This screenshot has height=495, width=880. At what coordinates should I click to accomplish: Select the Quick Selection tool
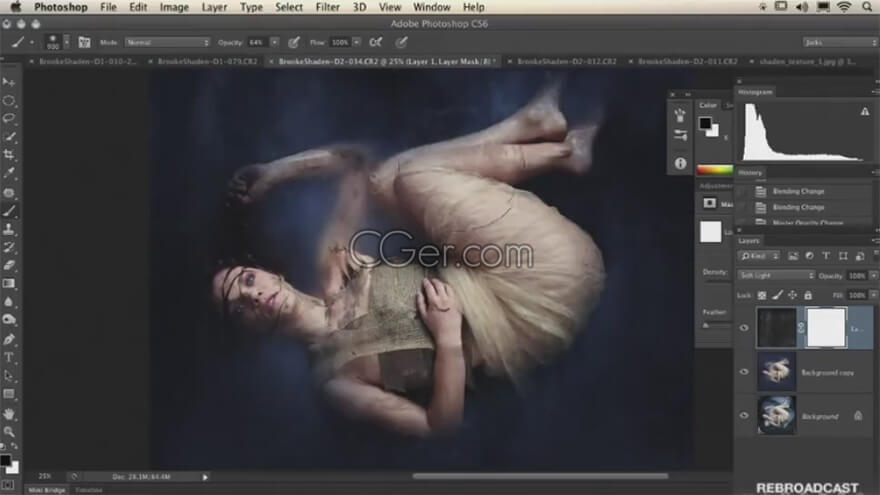tap(9, 136)
